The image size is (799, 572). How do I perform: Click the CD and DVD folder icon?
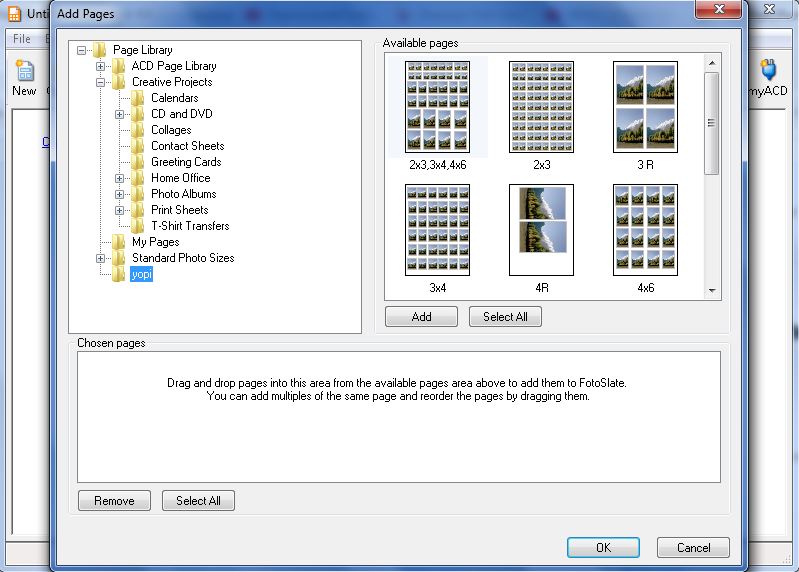tap(137, 114)
